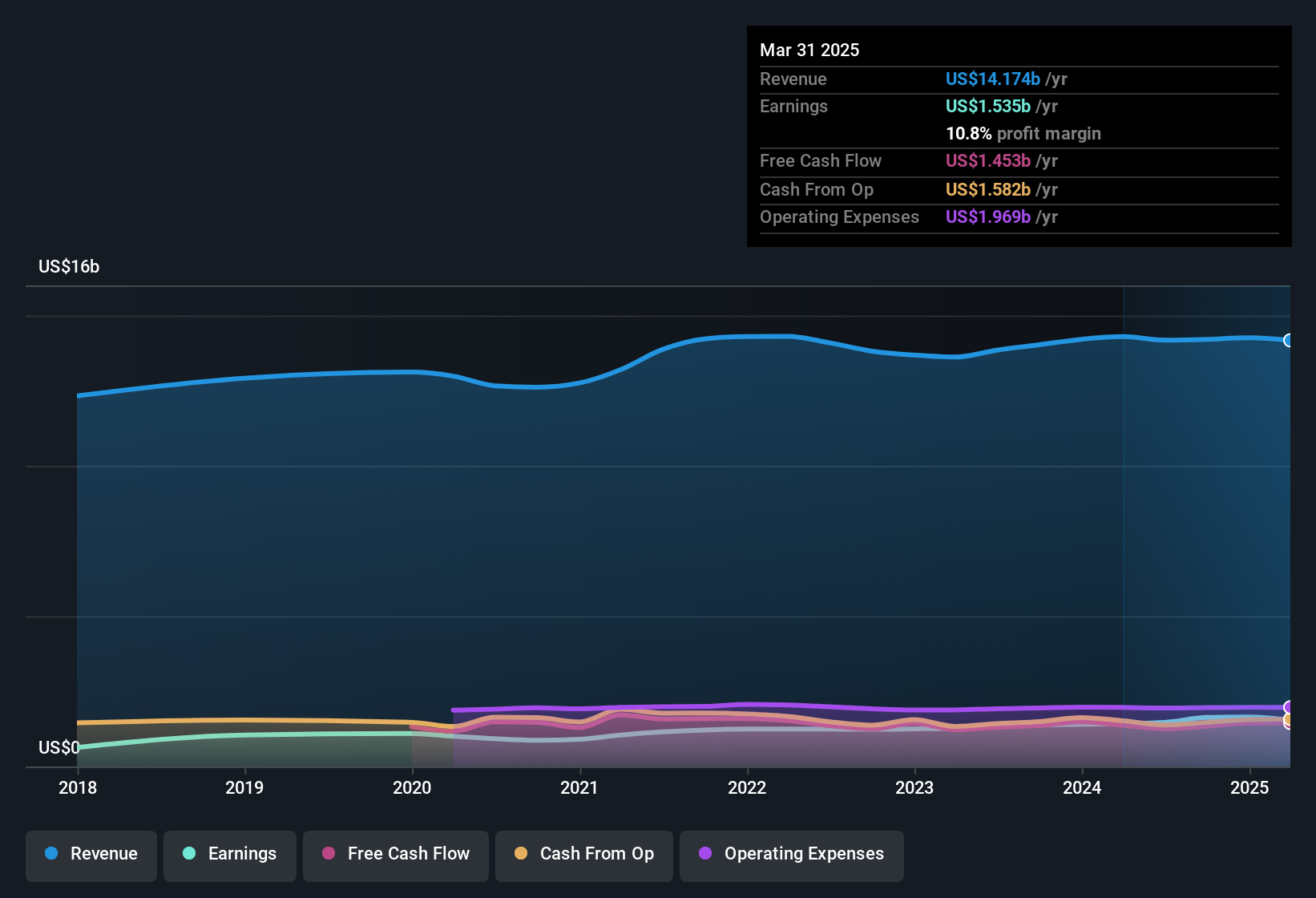Click the Revenue label in tooltip
The height and width of the screenshot is (898, 1316).
(x=793, y=79)
